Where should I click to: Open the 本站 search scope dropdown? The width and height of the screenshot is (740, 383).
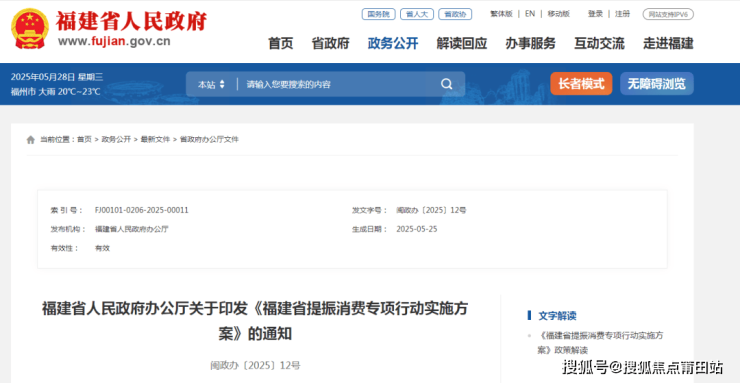211,84
